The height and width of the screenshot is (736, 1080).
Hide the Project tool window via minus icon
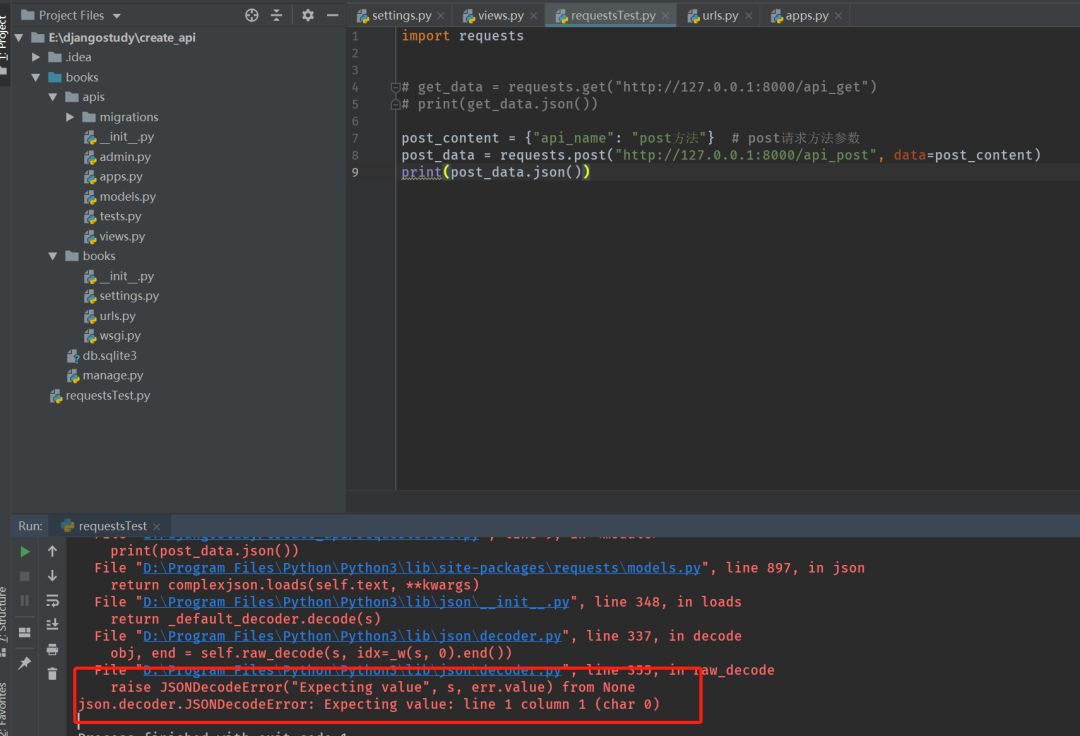pyautogui.click(x=333, y=15)
